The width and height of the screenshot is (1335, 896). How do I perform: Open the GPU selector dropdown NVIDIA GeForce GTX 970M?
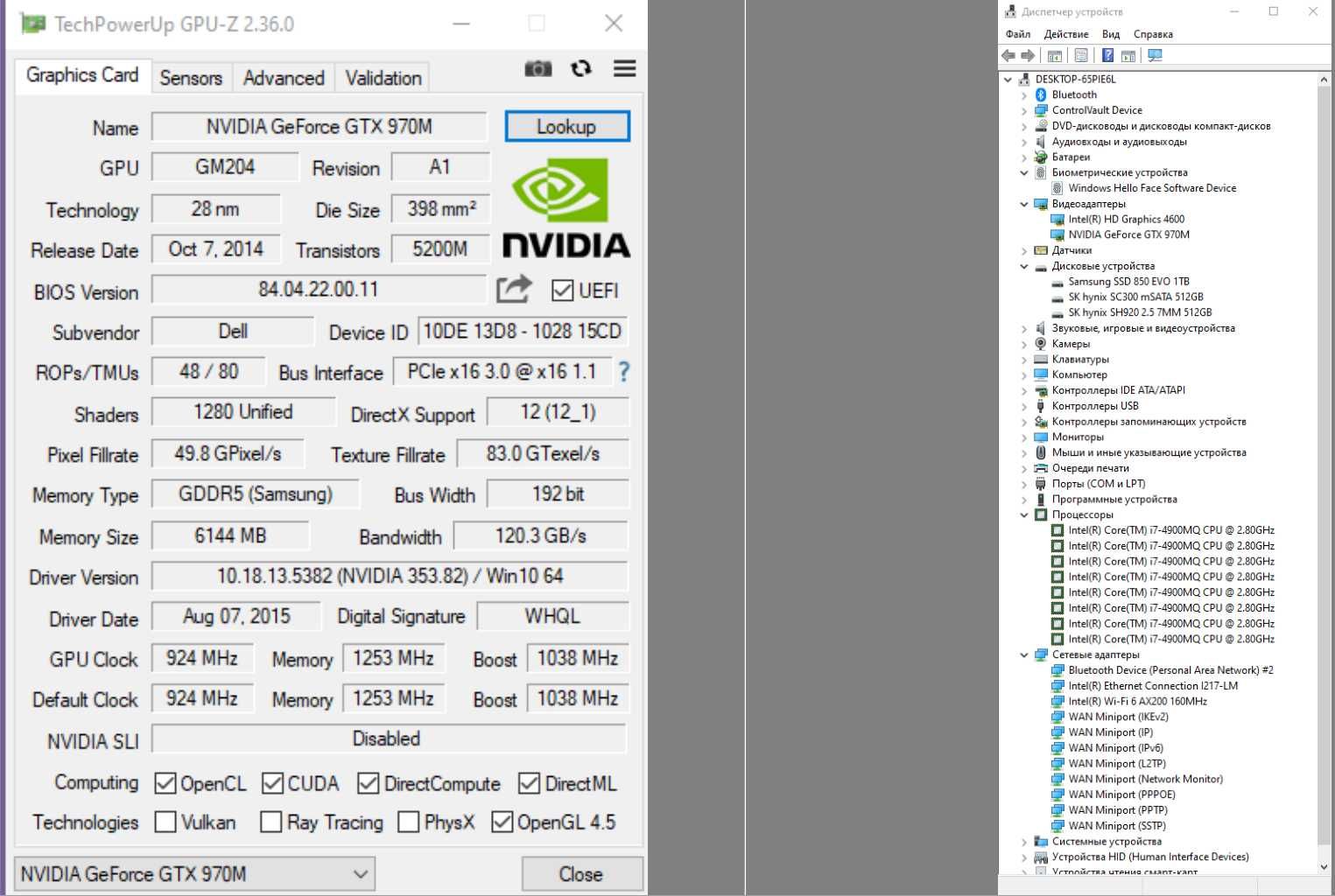[x=194, y=873]
